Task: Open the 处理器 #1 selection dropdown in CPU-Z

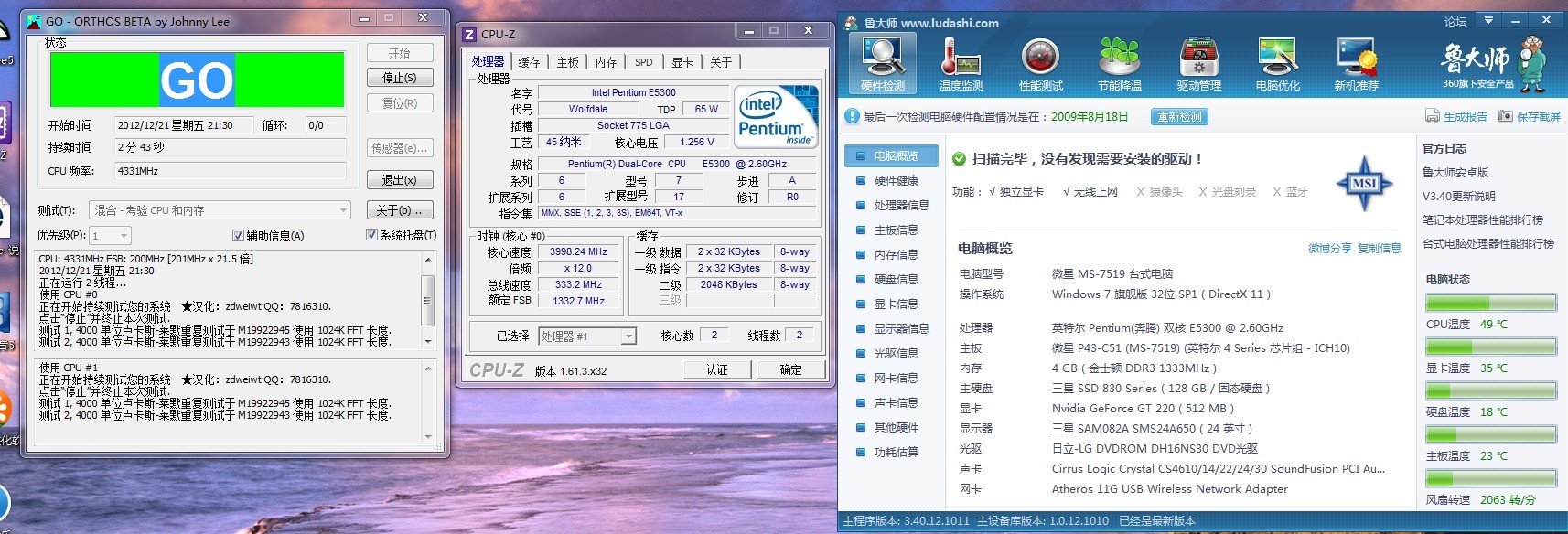Action: [x=586, y=336]
